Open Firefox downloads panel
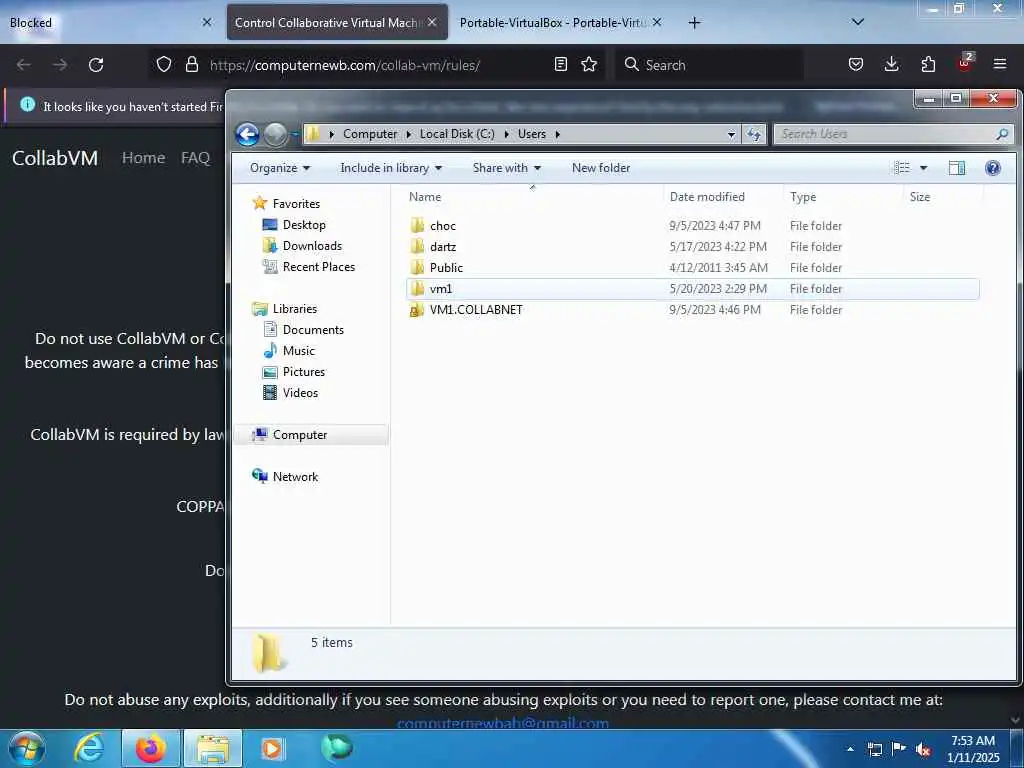 891,64
